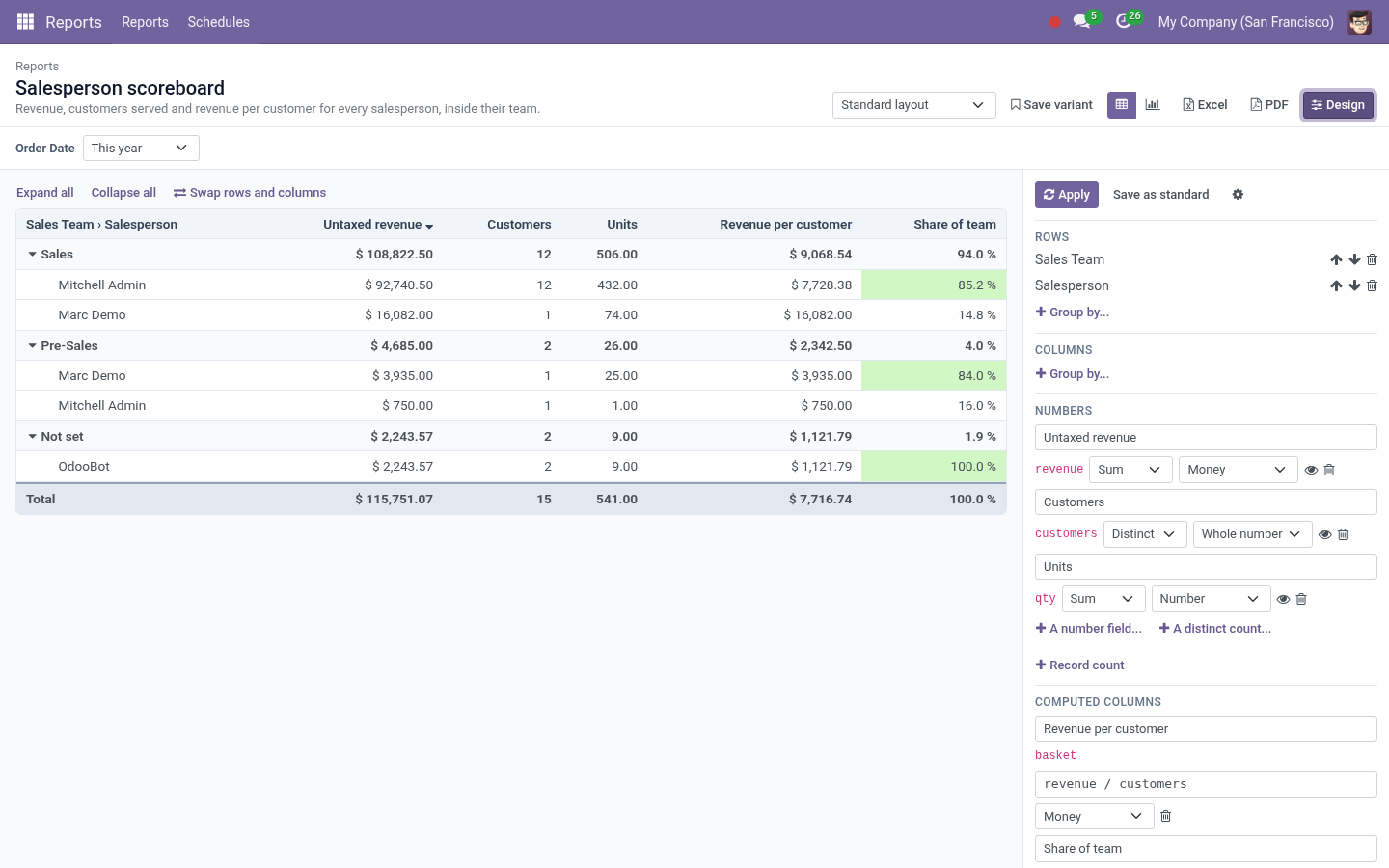The image size is (1389, 868).
Task: Open the Schedules menu item
Action: point(218,22)
